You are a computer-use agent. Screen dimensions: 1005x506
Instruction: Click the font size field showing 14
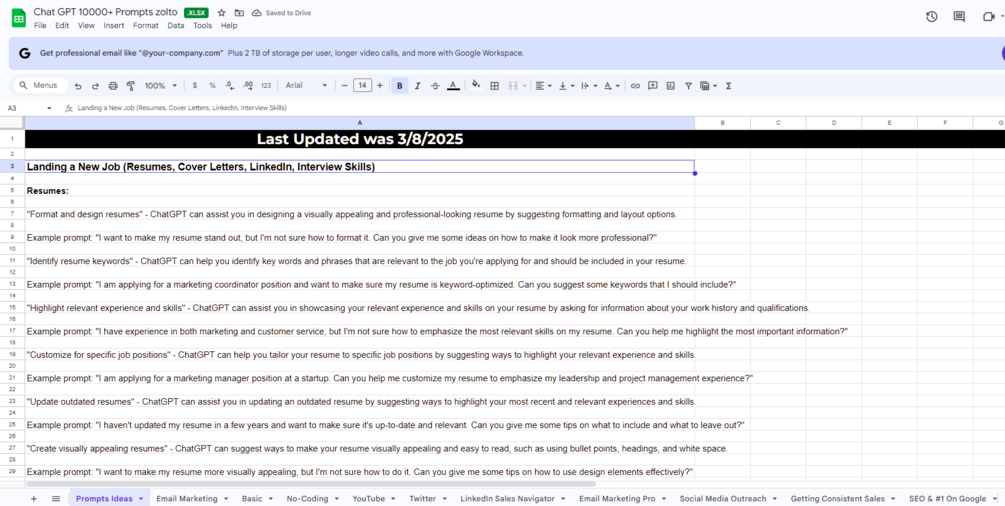click(x=362, y=85)
